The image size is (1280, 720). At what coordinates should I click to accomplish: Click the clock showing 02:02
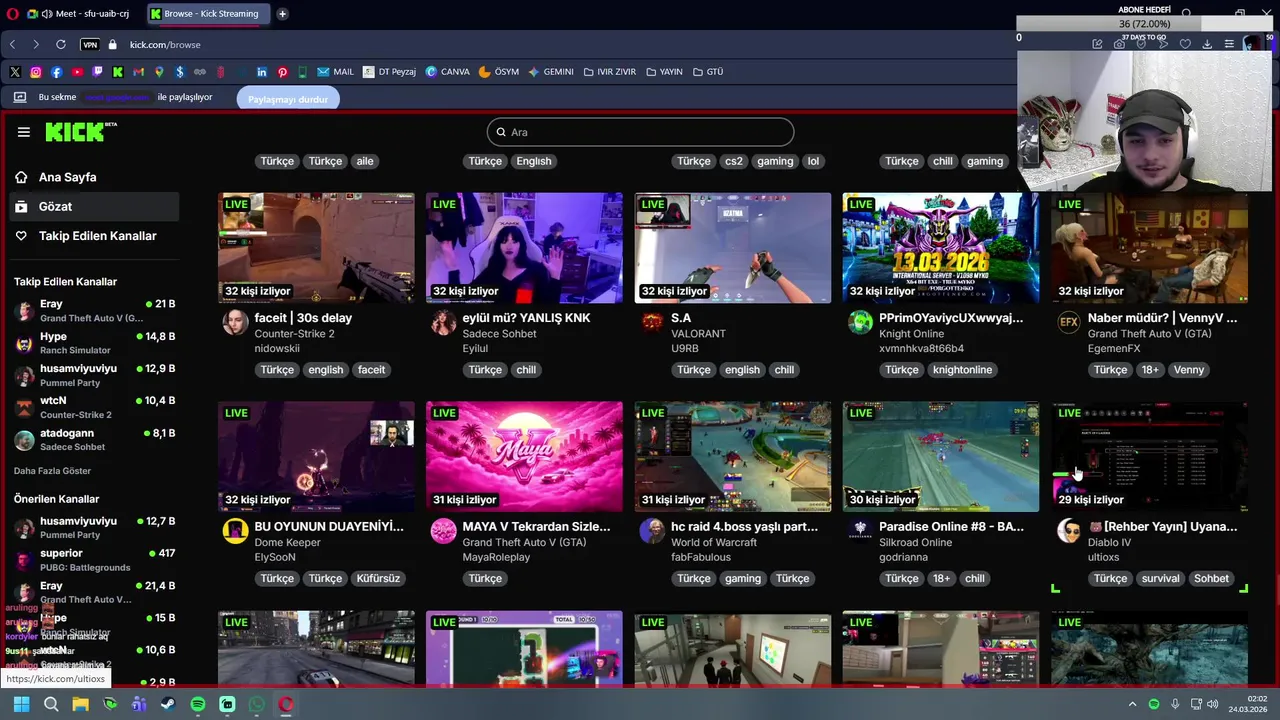click(x=1257, y=699)
